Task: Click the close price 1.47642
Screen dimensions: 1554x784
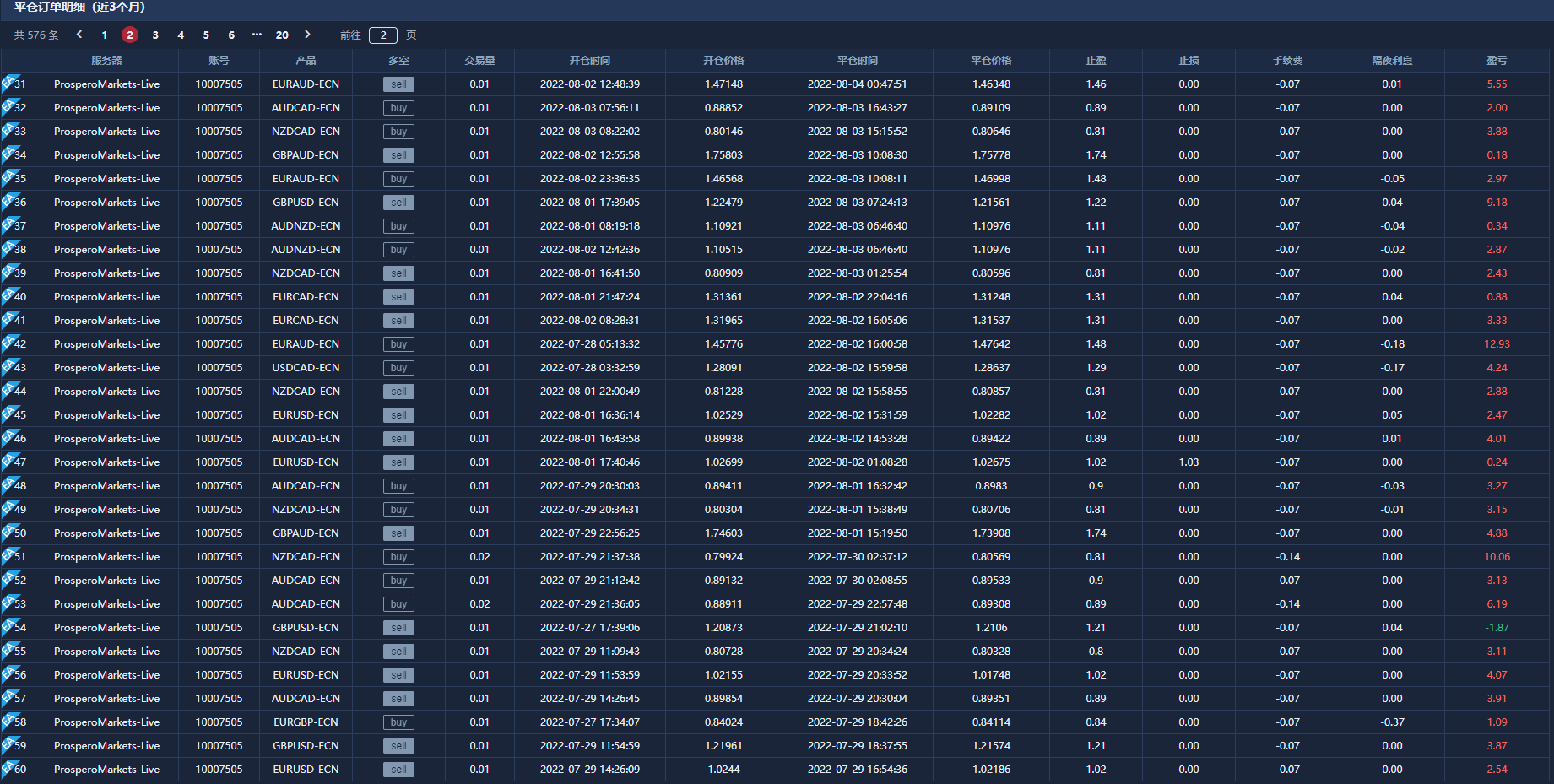Action: point(991,344)
